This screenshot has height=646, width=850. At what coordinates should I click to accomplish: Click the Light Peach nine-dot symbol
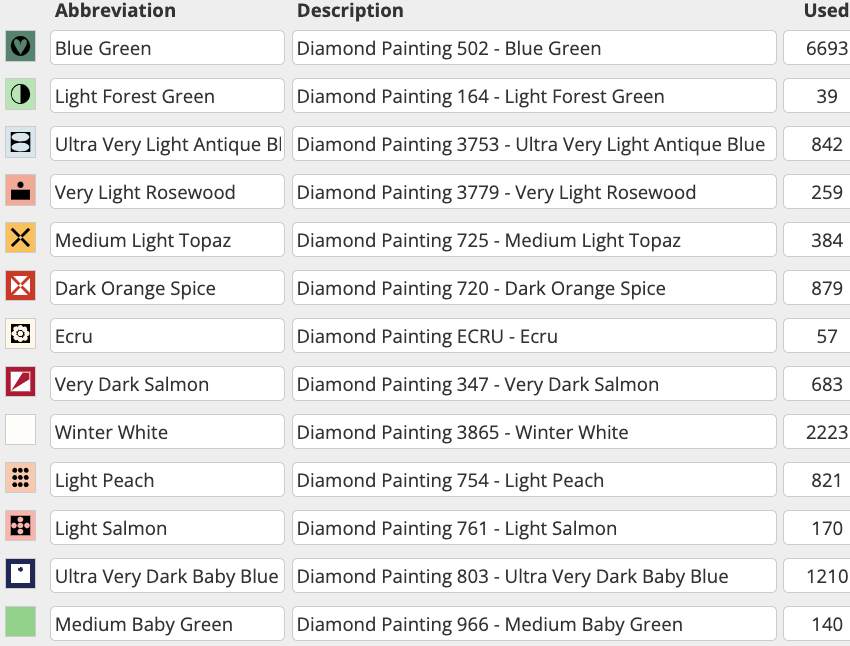pos(20,479)
